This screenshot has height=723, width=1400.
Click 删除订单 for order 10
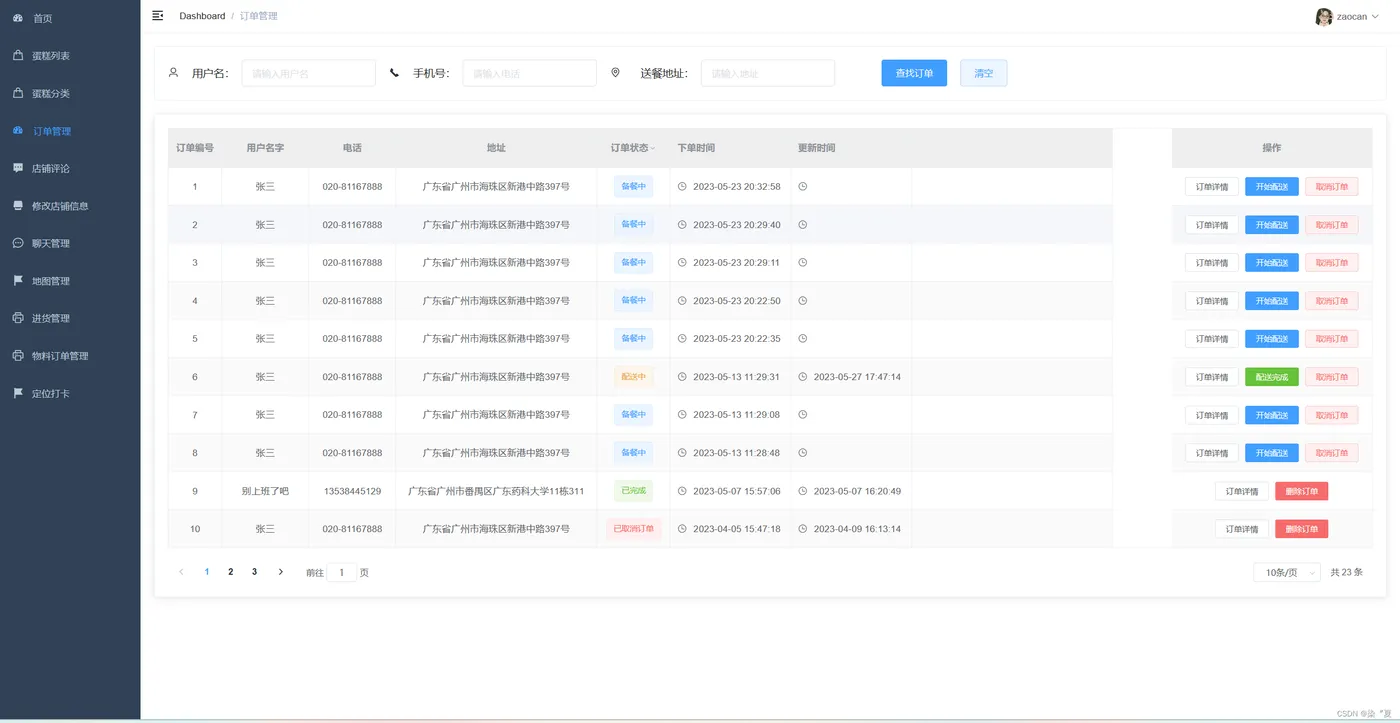(1302, 529)
